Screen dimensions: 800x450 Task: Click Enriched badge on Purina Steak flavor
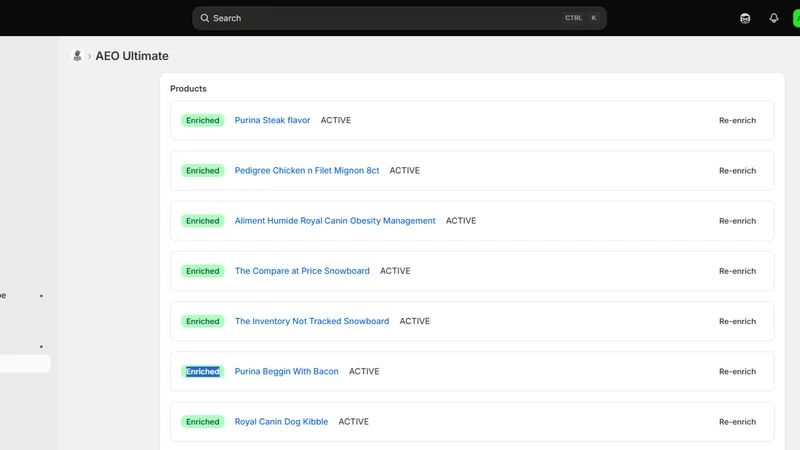tap(203, 120)
